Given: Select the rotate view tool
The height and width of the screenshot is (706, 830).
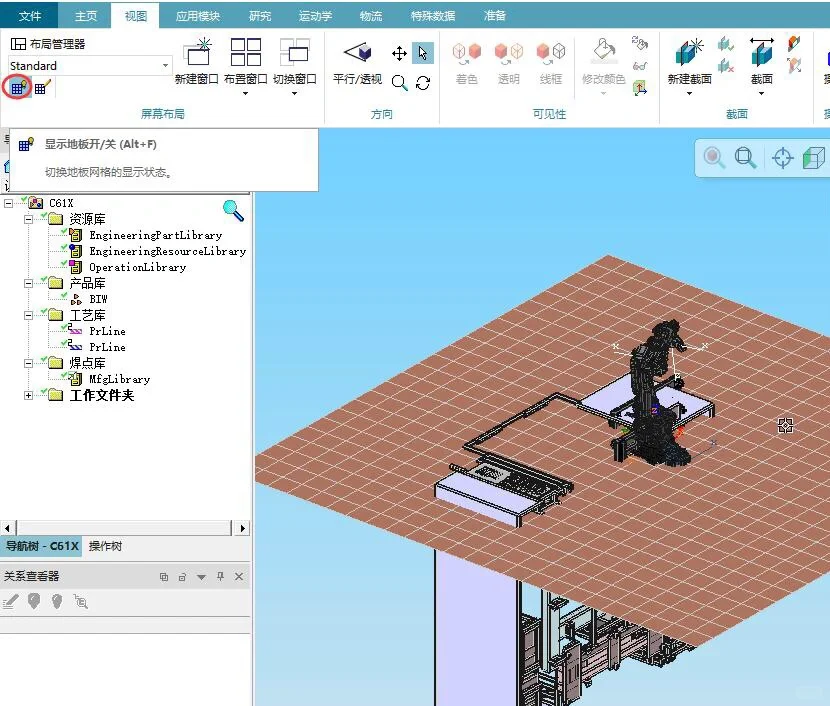Looking at the screenshot, I should point(423,83).
